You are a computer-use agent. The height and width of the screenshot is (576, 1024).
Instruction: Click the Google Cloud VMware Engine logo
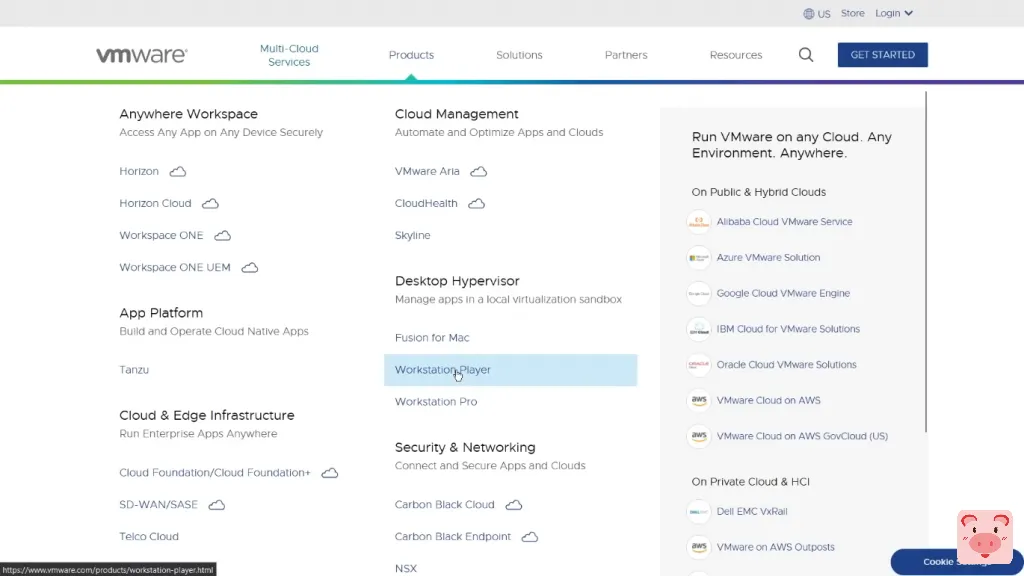tap(699, 293)
